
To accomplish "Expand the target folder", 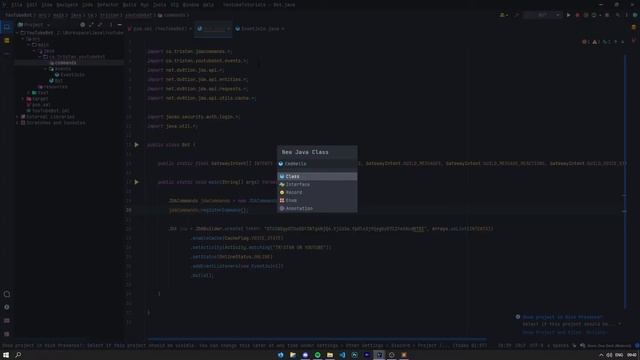I will point(23,99).
